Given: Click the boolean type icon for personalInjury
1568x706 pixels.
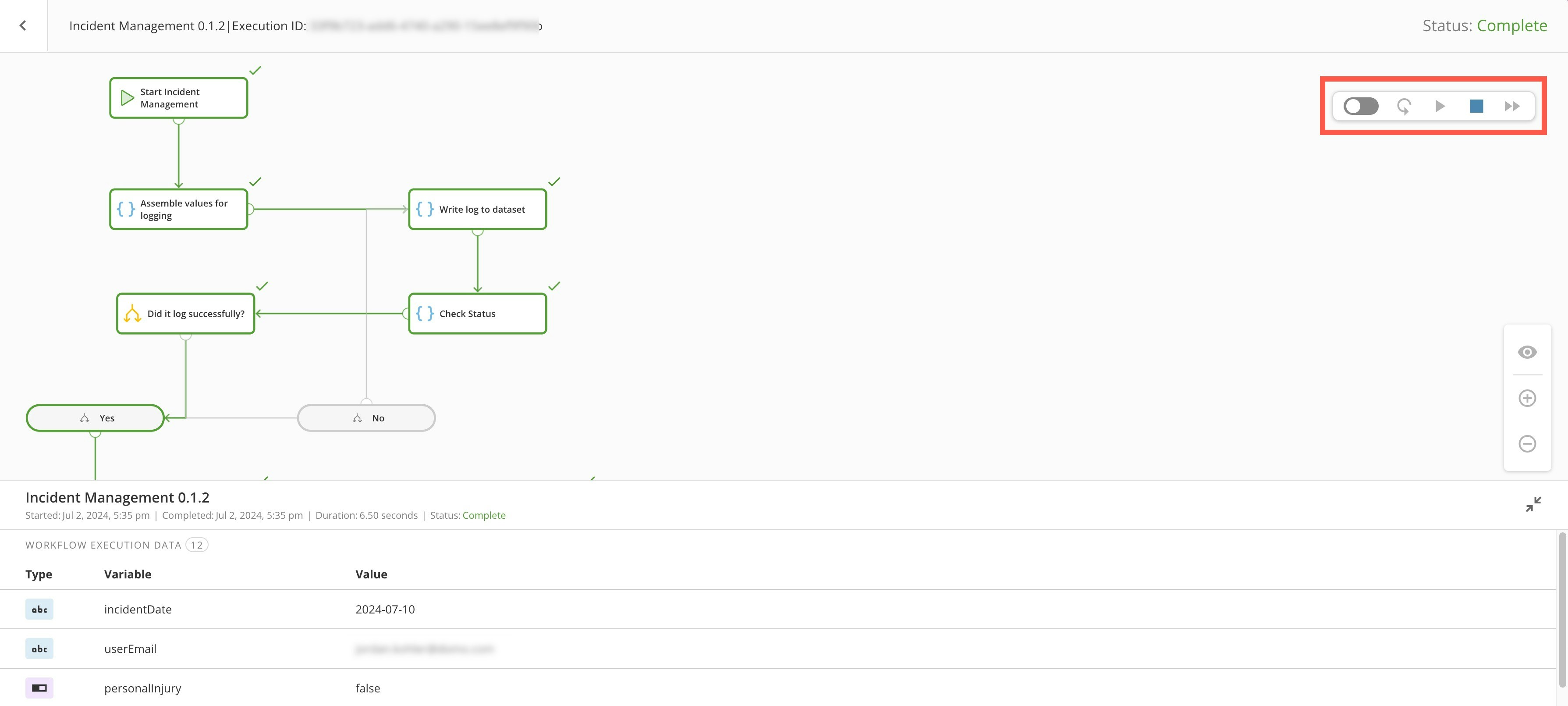Looking at the screenshot, I should coord(39,688).
